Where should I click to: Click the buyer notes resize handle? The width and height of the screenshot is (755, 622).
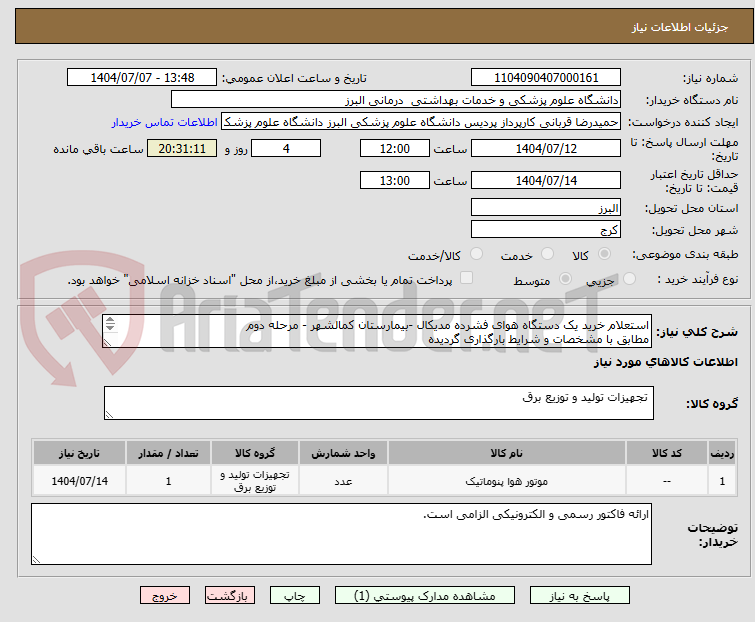(x=38, y=559)
